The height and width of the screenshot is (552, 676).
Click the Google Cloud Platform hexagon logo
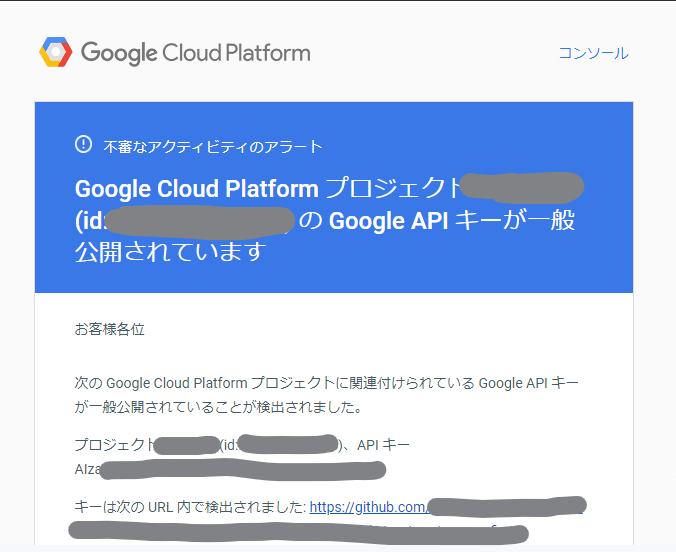pos(56,52)
